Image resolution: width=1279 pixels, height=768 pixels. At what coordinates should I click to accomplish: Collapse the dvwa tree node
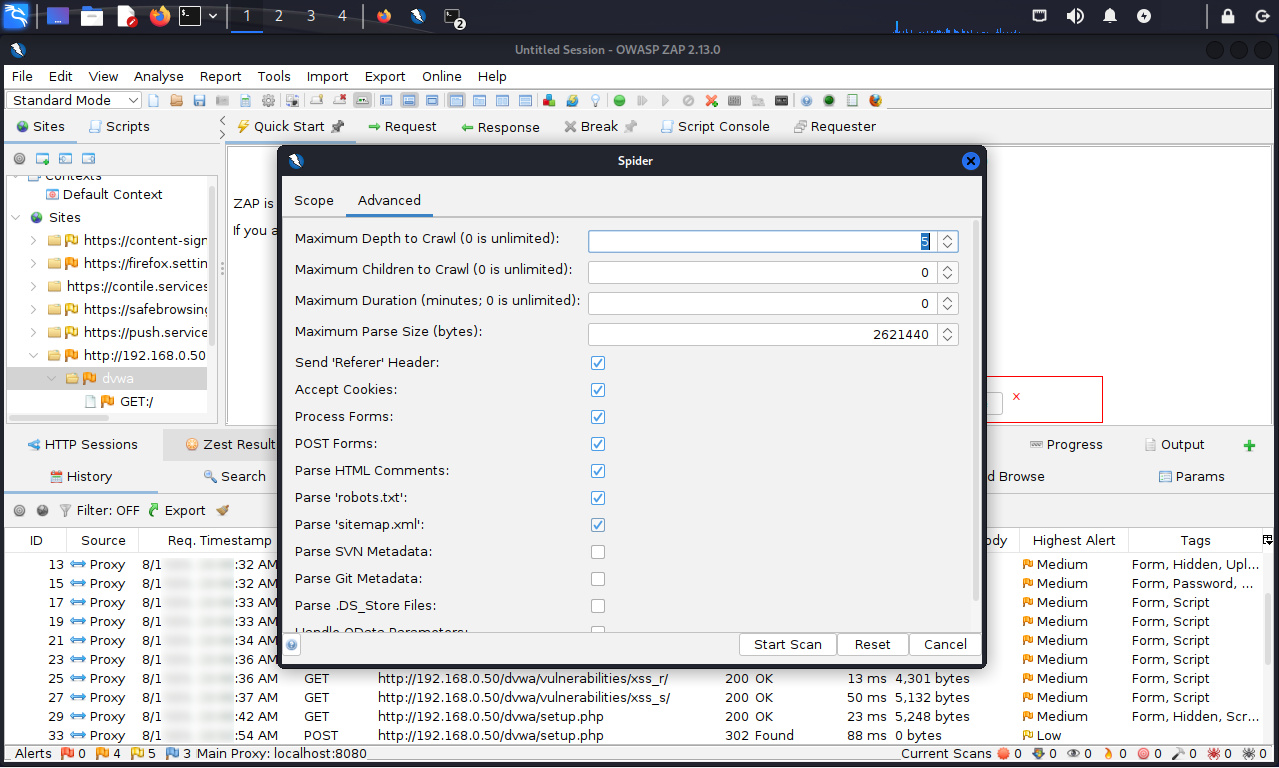[x=51, y=379]
